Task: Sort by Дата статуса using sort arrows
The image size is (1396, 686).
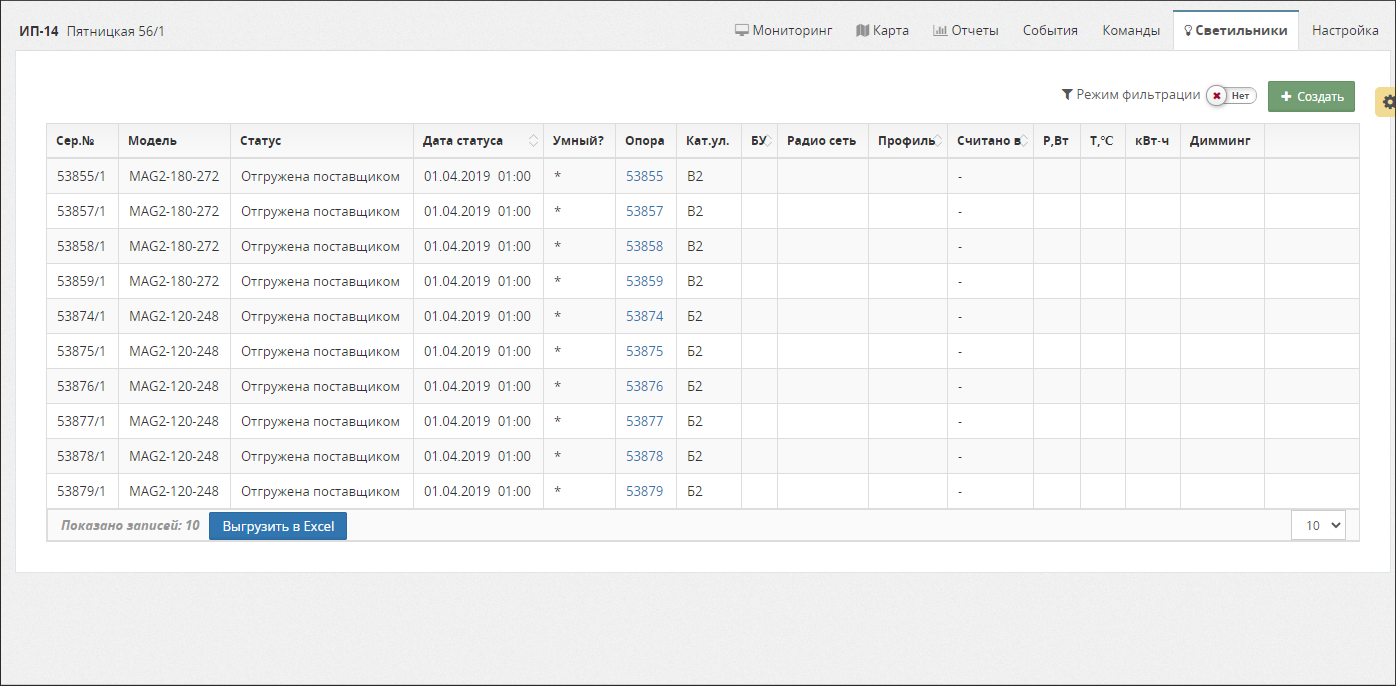Action: [x=534, y=141]
